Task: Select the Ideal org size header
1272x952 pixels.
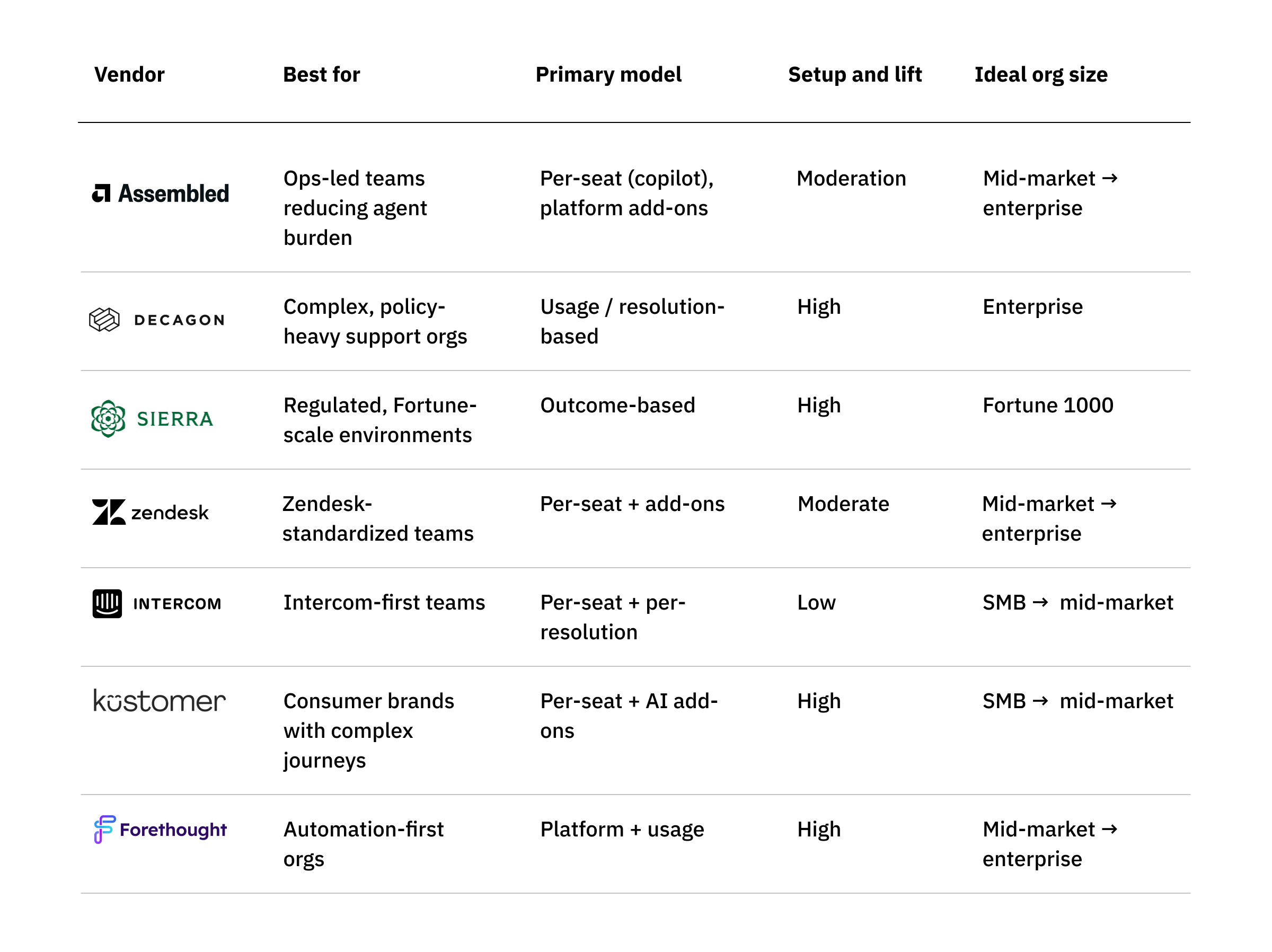Action: 1041,75
